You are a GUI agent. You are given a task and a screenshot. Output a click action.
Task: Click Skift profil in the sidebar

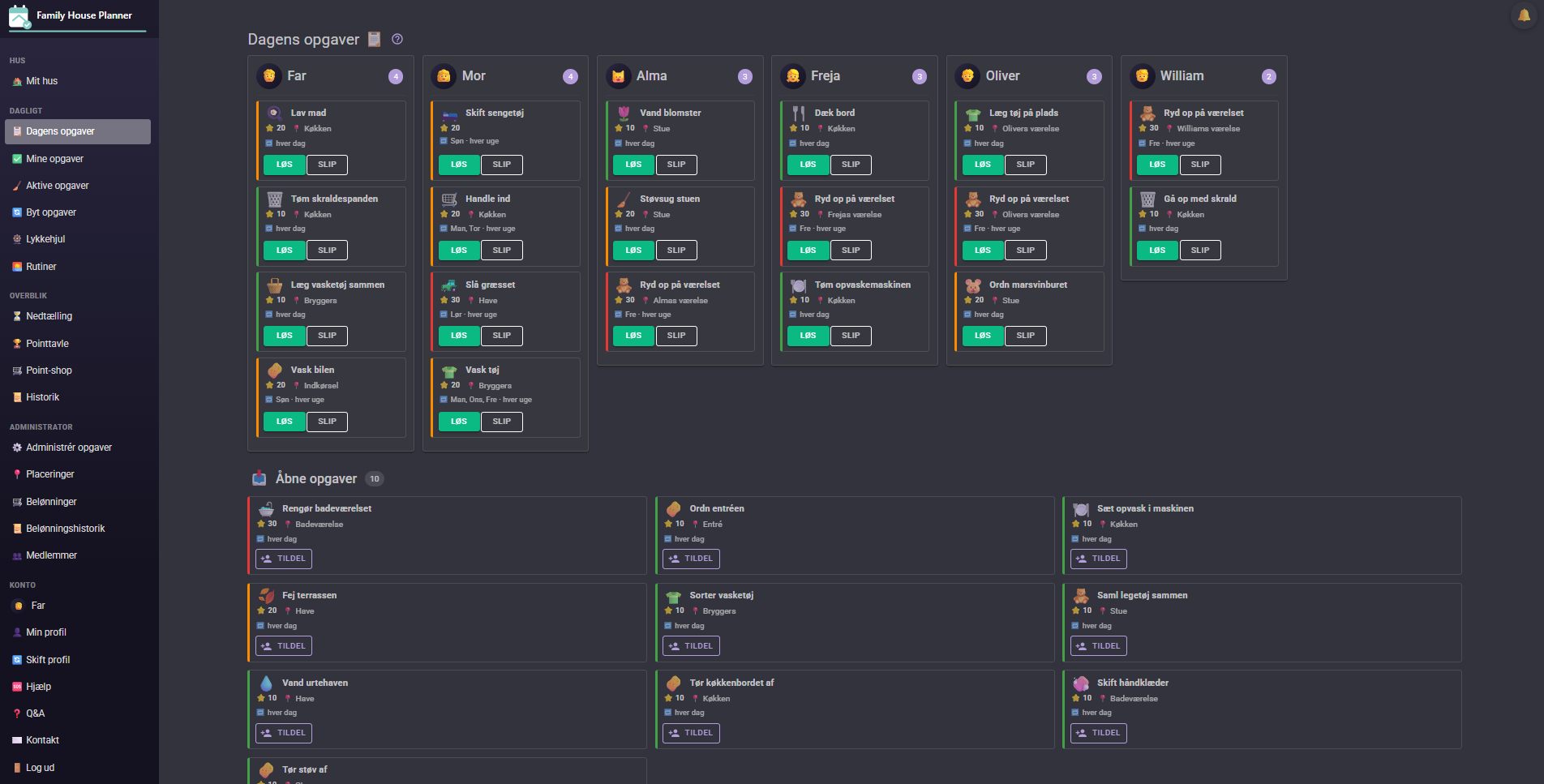coord(78,660)
